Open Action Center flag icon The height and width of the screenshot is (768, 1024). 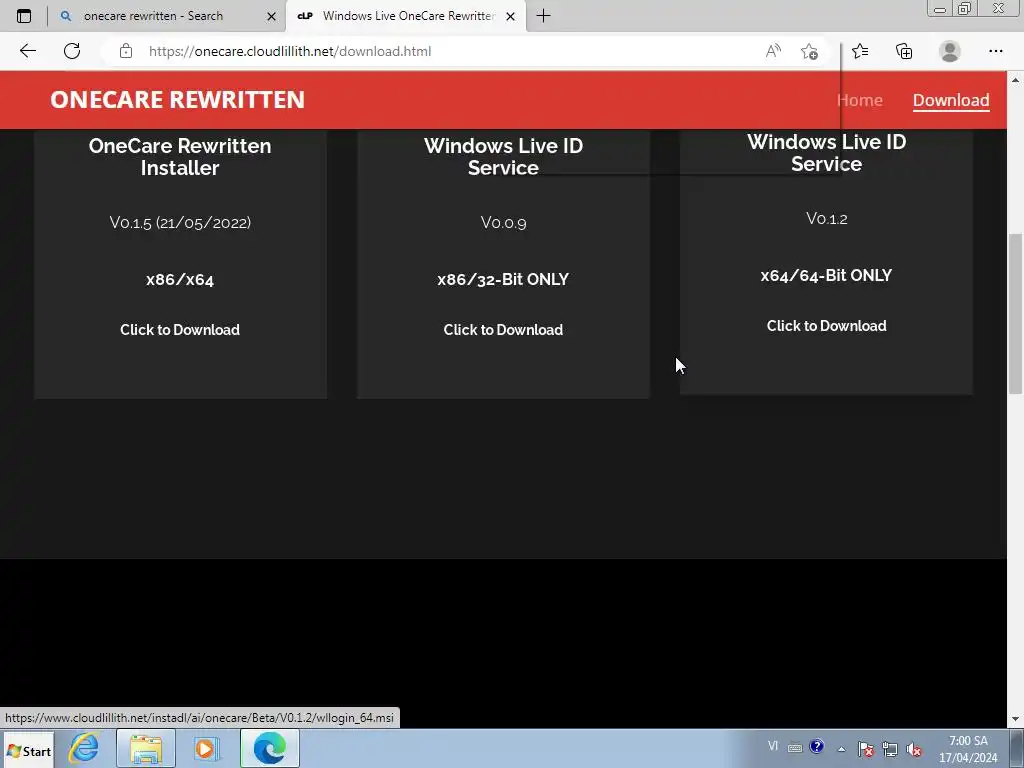pyautogui.click(x=865, y=749)
